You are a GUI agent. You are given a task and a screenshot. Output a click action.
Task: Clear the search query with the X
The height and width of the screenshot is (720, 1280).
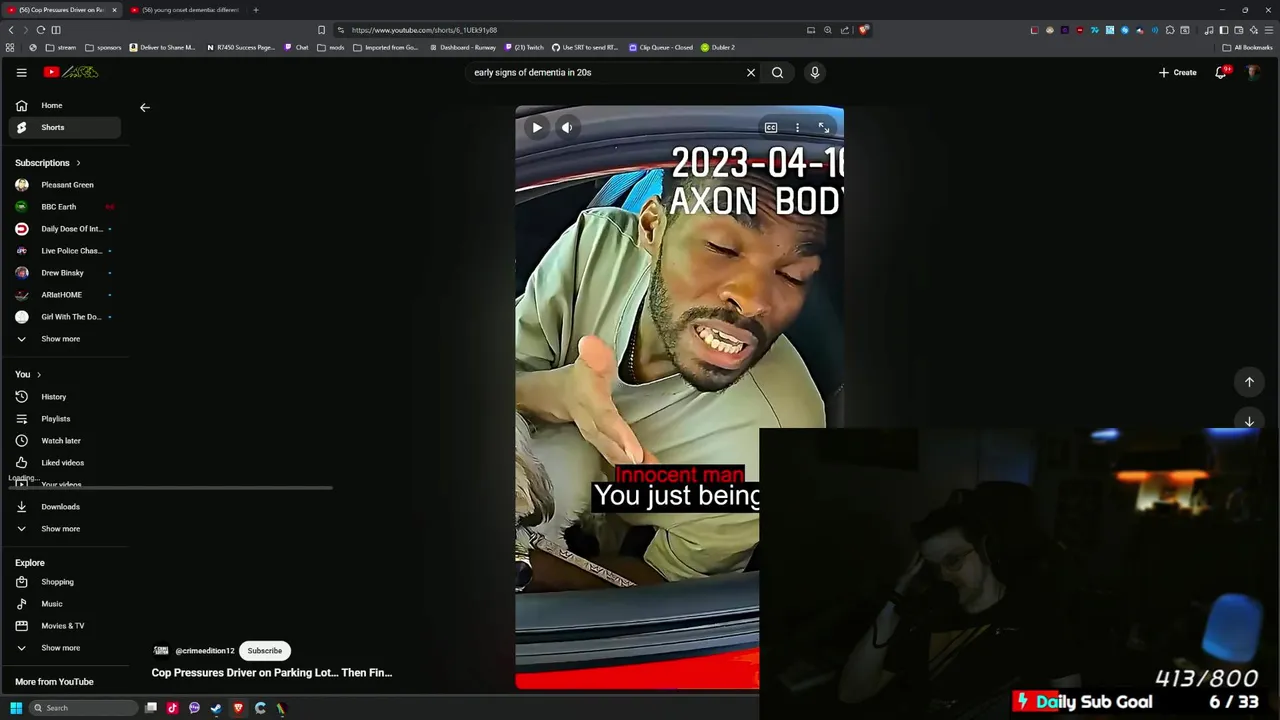coord(751,72)
